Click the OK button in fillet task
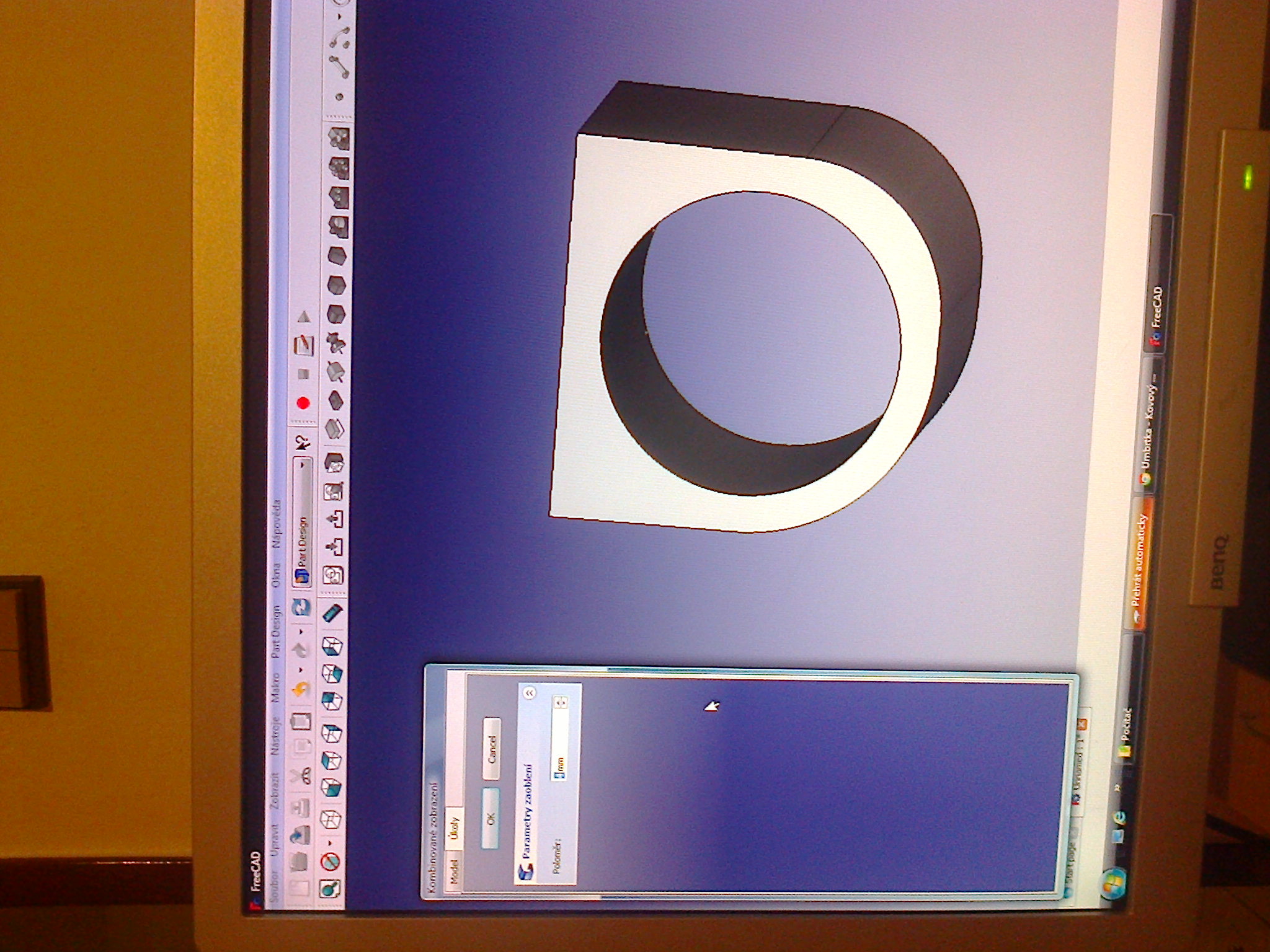1270x952 pixels. [491, 818]
